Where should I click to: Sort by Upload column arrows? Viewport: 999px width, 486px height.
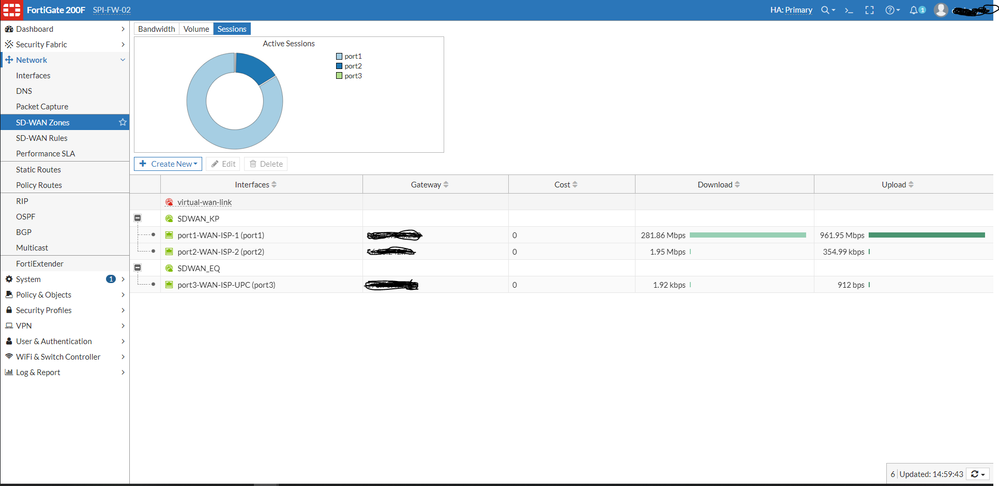coord(911,185)
